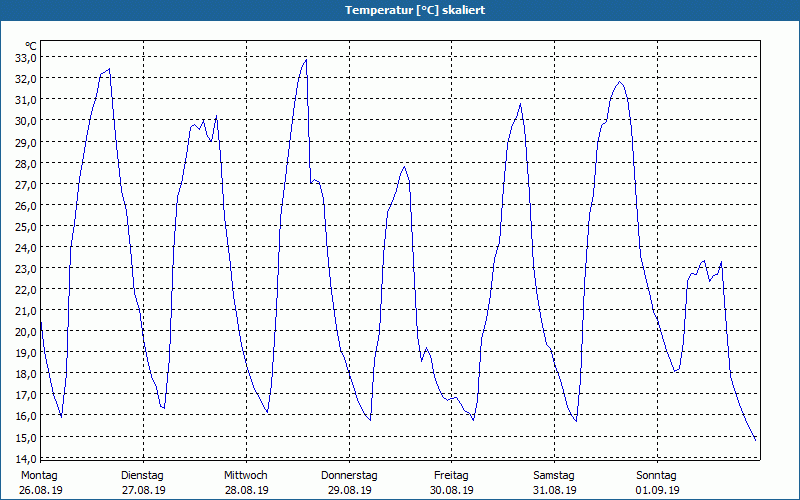Click the 17,0 y-axis label
The image size is (800, 500).
pyautogui.click(x=26, y=394)
